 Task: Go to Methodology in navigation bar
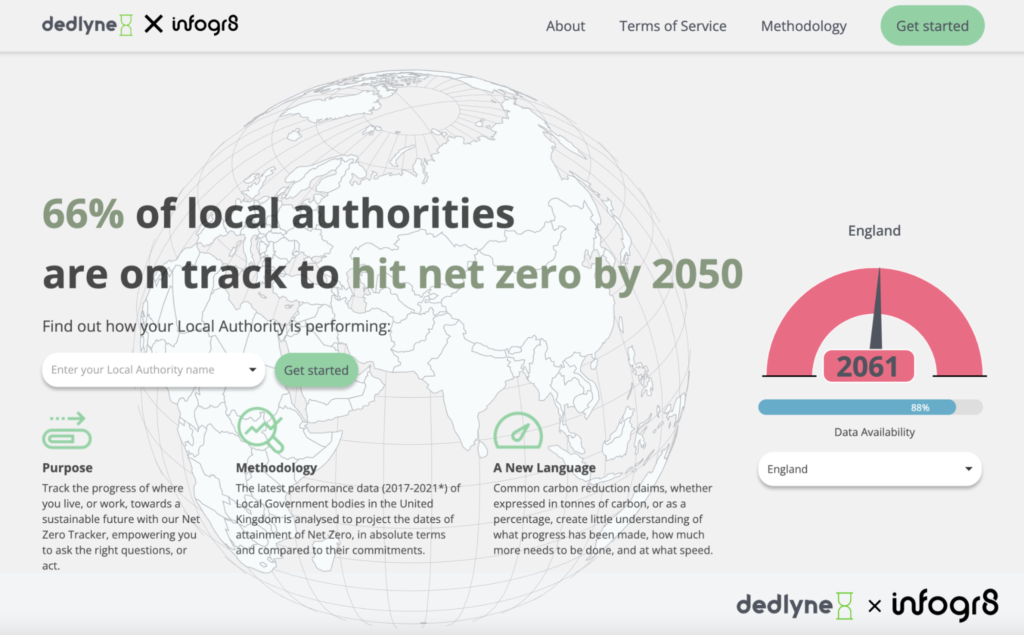(803, 26)
